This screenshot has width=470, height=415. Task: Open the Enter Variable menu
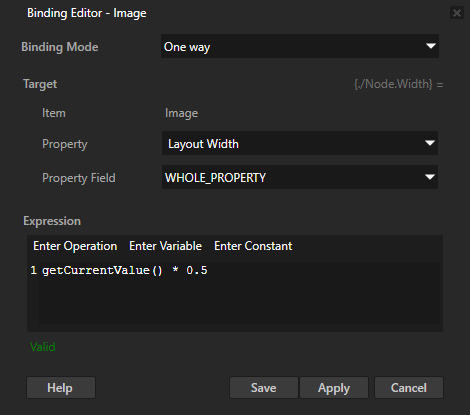[x=165, y=246]
